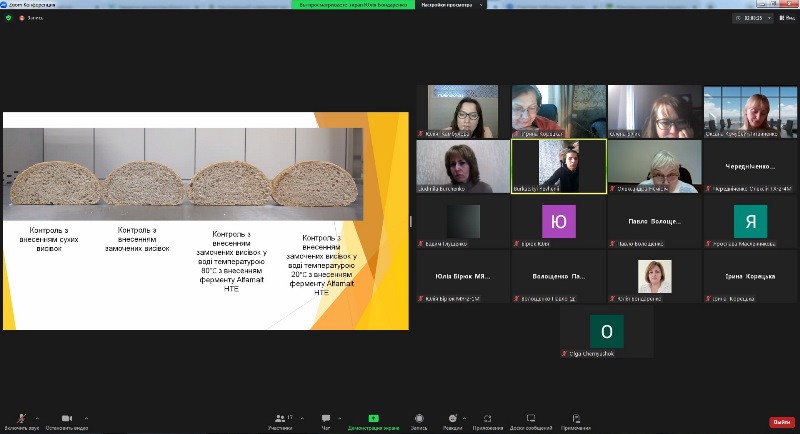Open the Participants panel
Viewport: 800px width, 434px height.
point(280,419)
